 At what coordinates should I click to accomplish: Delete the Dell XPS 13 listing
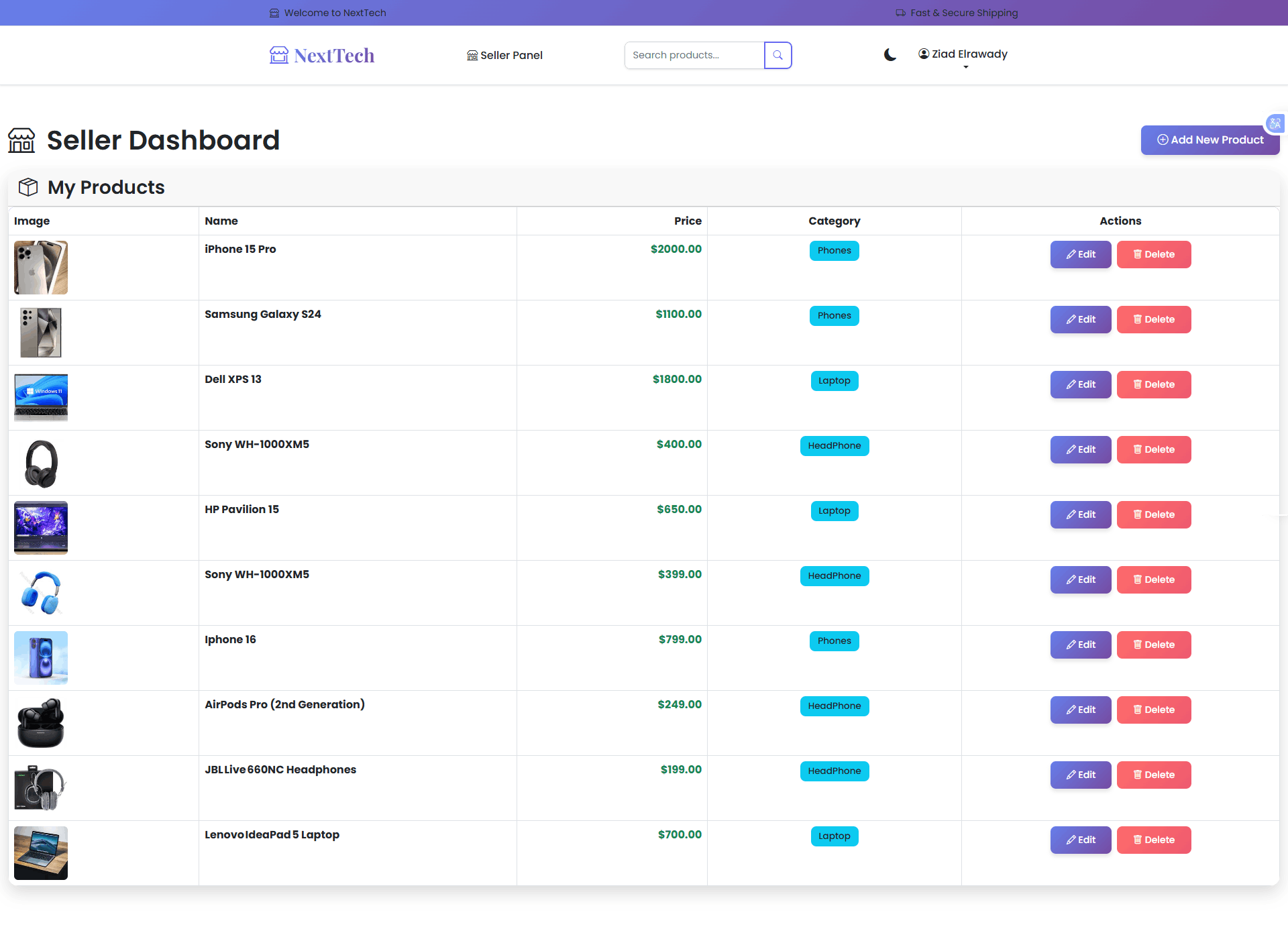point(1154,384)
